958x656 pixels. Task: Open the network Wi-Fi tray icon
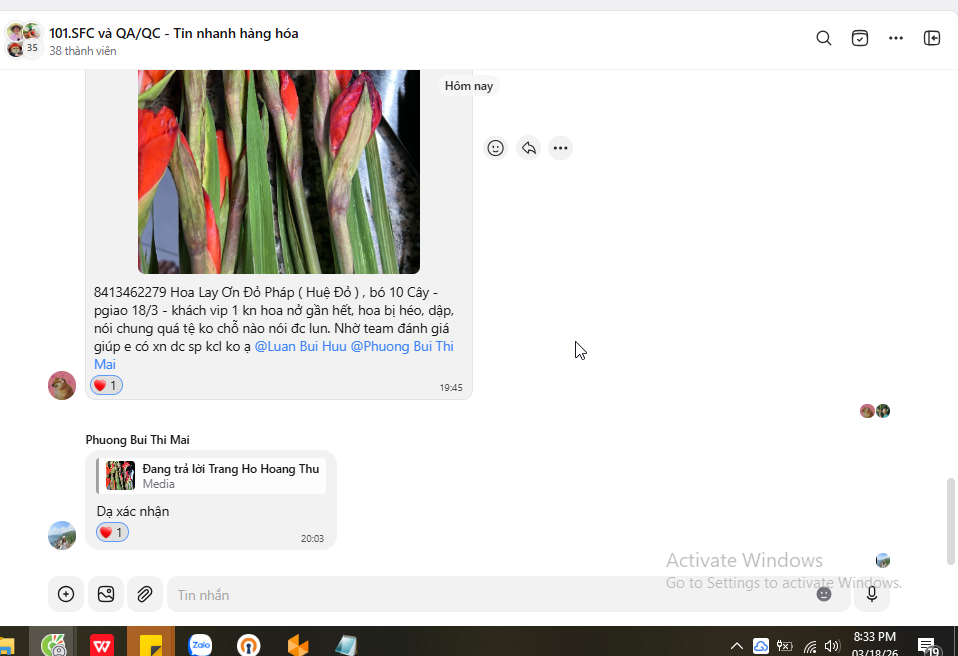(x=810, y=646)
